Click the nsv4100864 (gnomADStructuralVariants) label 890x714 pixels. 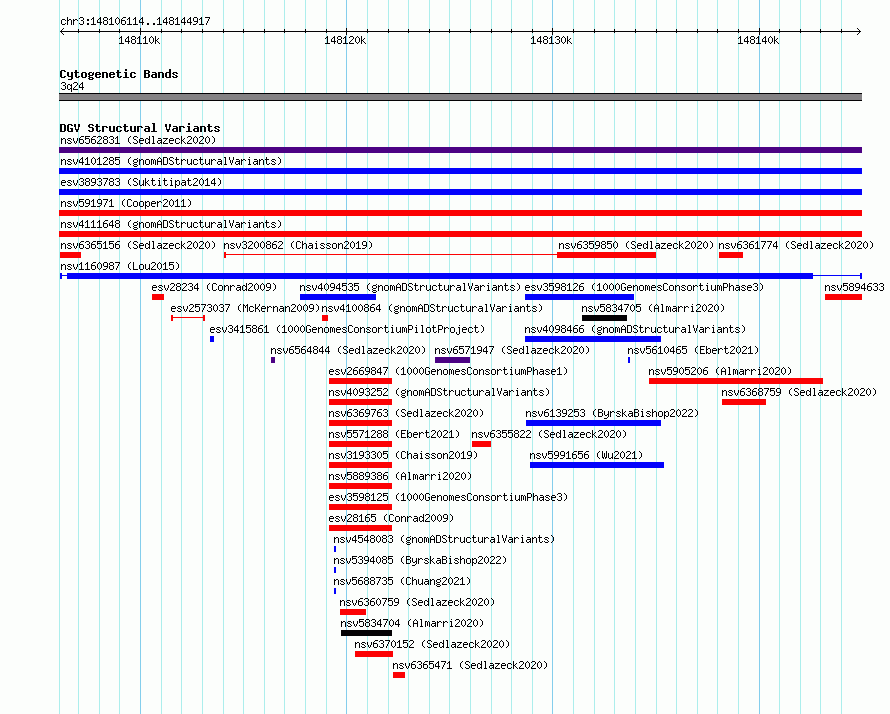[x=433, y=308]
